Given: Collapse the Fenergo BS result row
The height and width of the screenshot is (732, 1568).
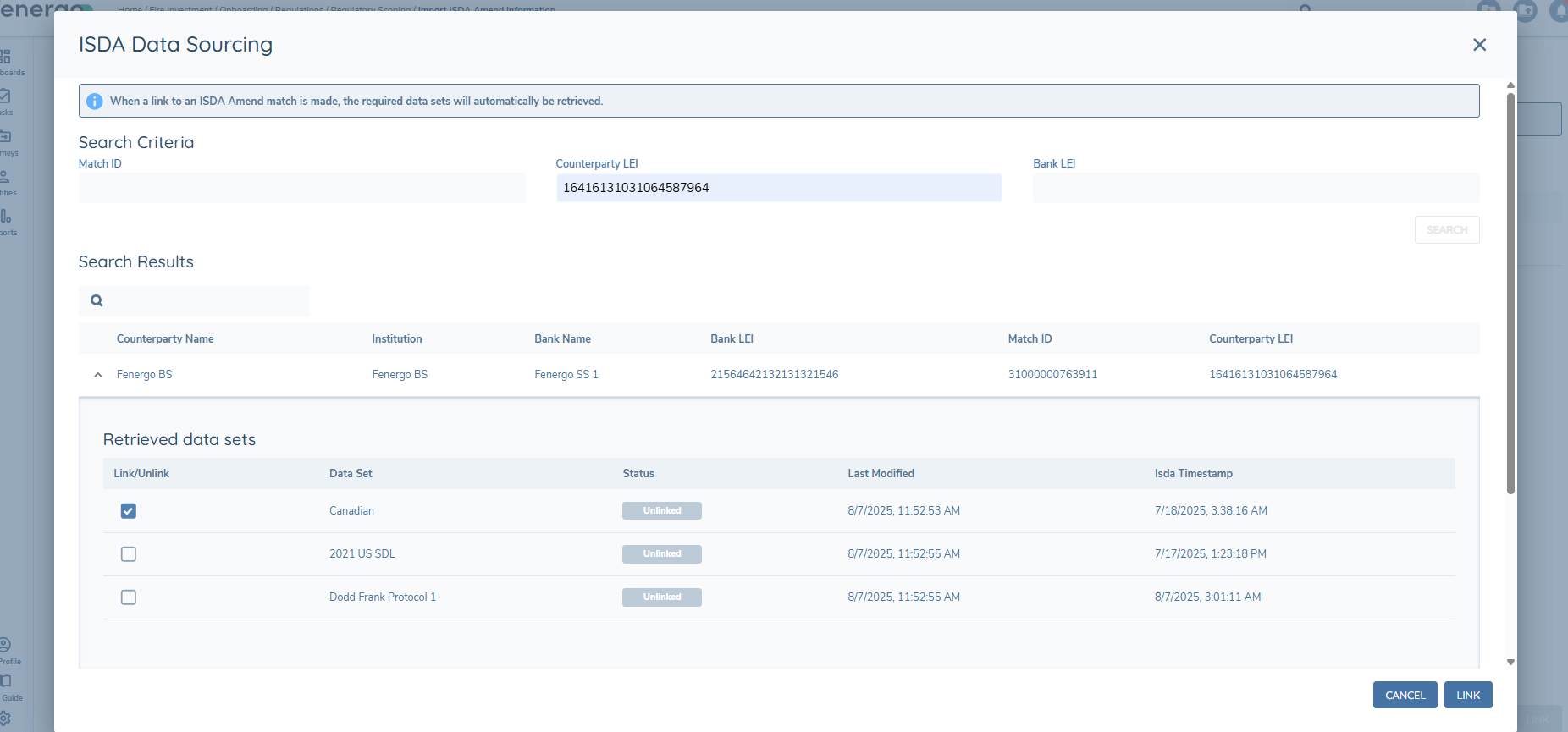Looking at the screenshot, I should pos(98,375).
